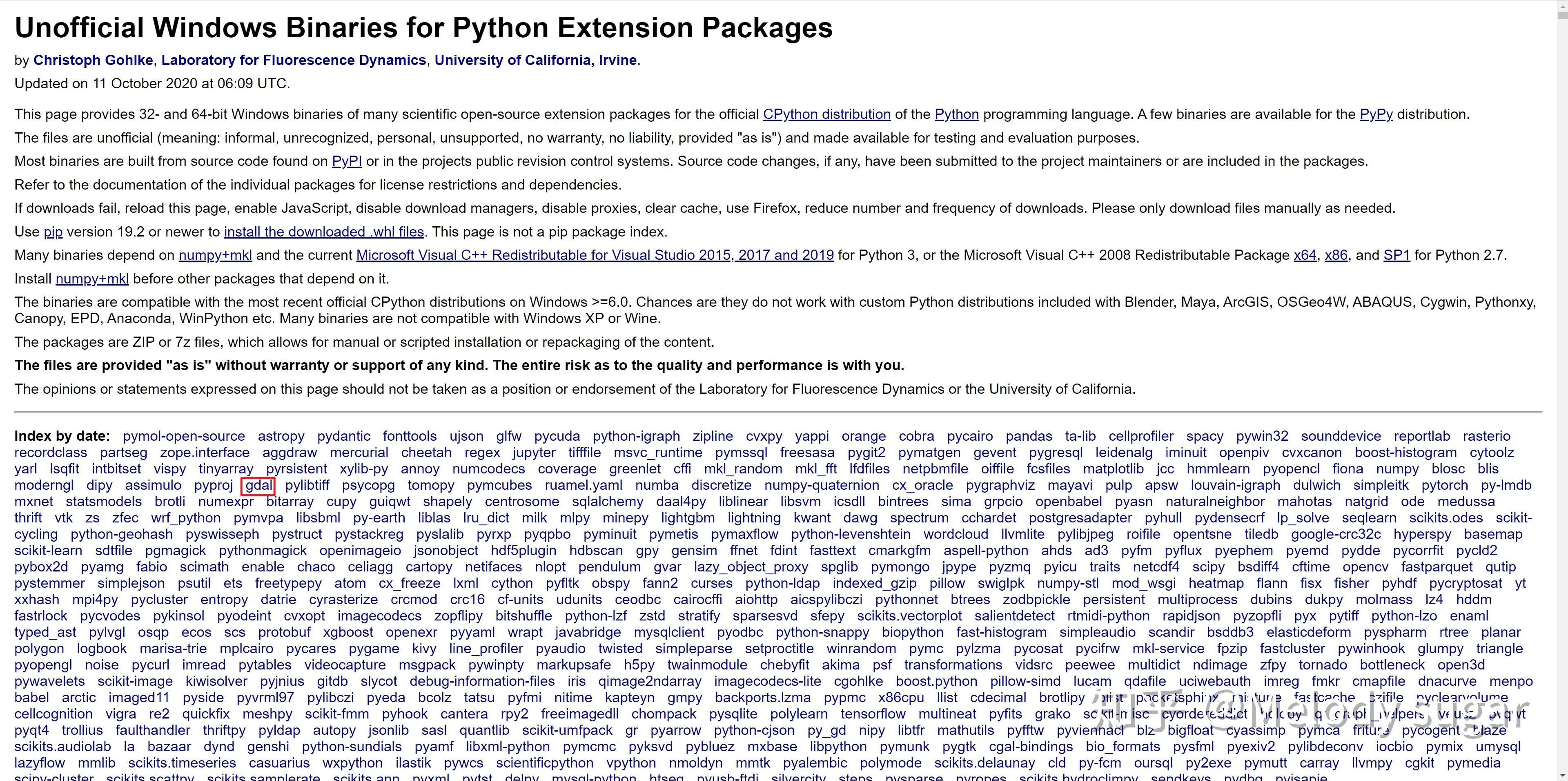Screen dimensions: 1568x781
Task: Go to the numpy package link
Action: point(1397,469)
